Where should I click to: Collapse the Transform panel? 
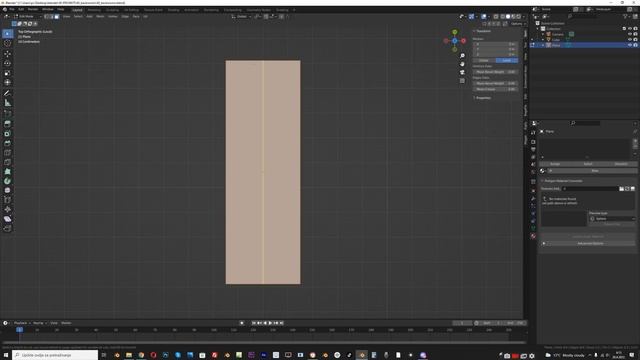[483, 31]
